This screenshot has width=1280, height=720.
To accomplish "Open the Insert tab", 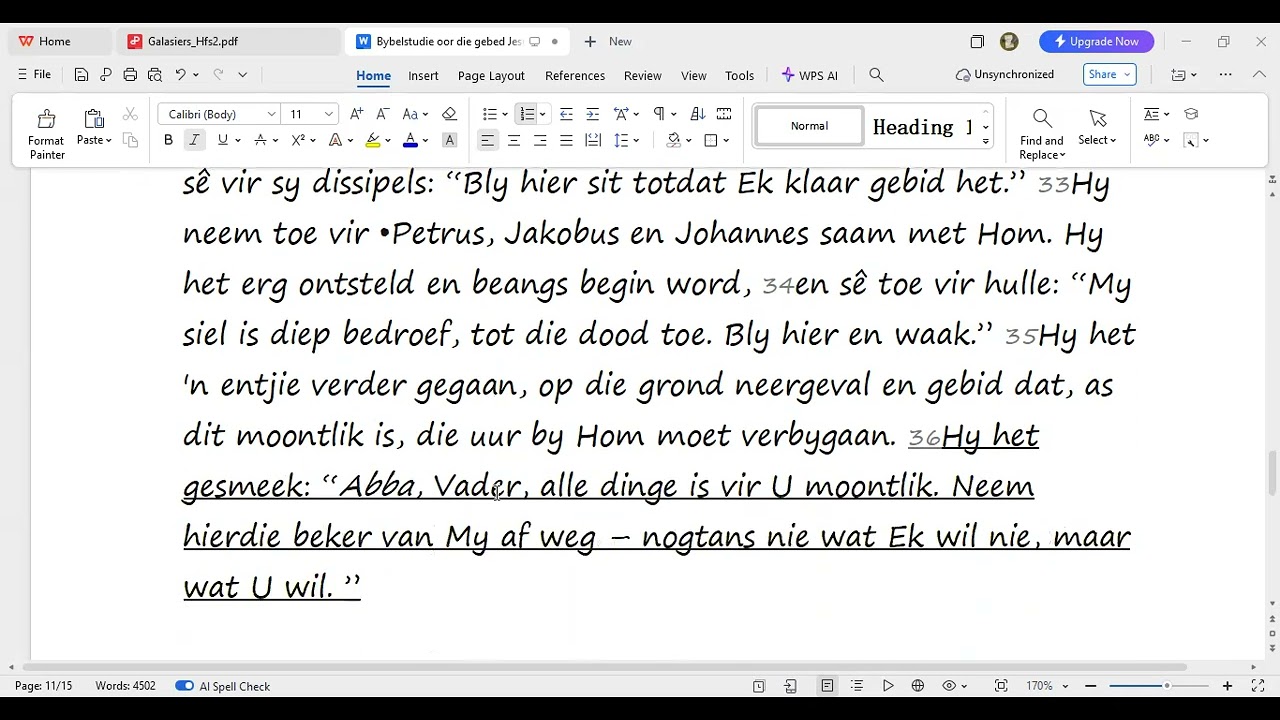I will (423, 75).
